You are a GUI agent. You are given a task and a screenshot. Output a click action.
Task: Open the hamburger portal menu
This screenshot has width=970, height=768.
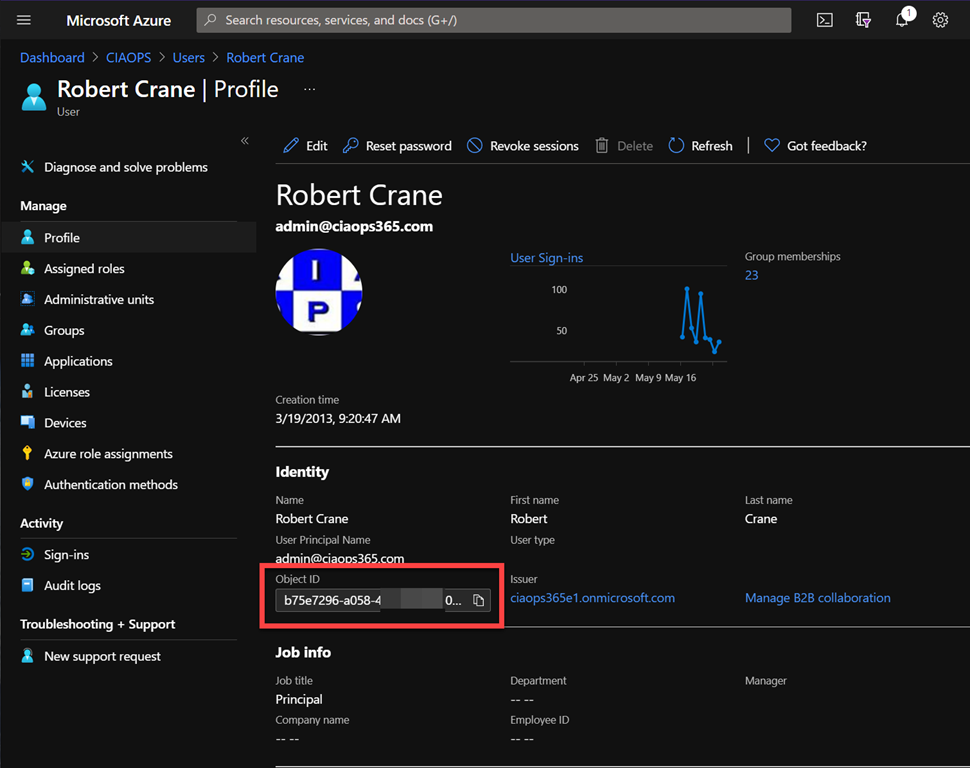tap(24, 20)
